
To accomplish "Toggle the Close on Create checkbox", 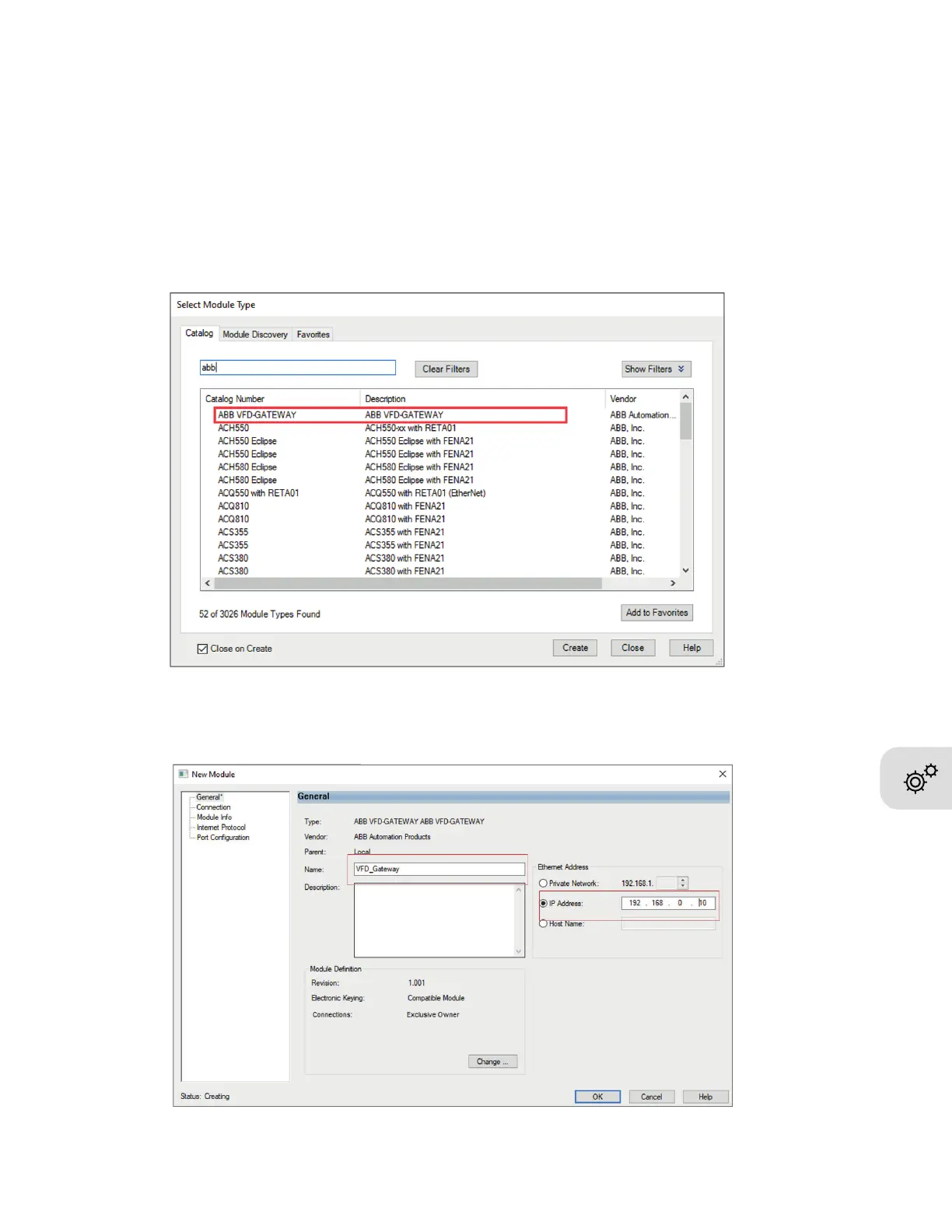I will pos(202,649).
